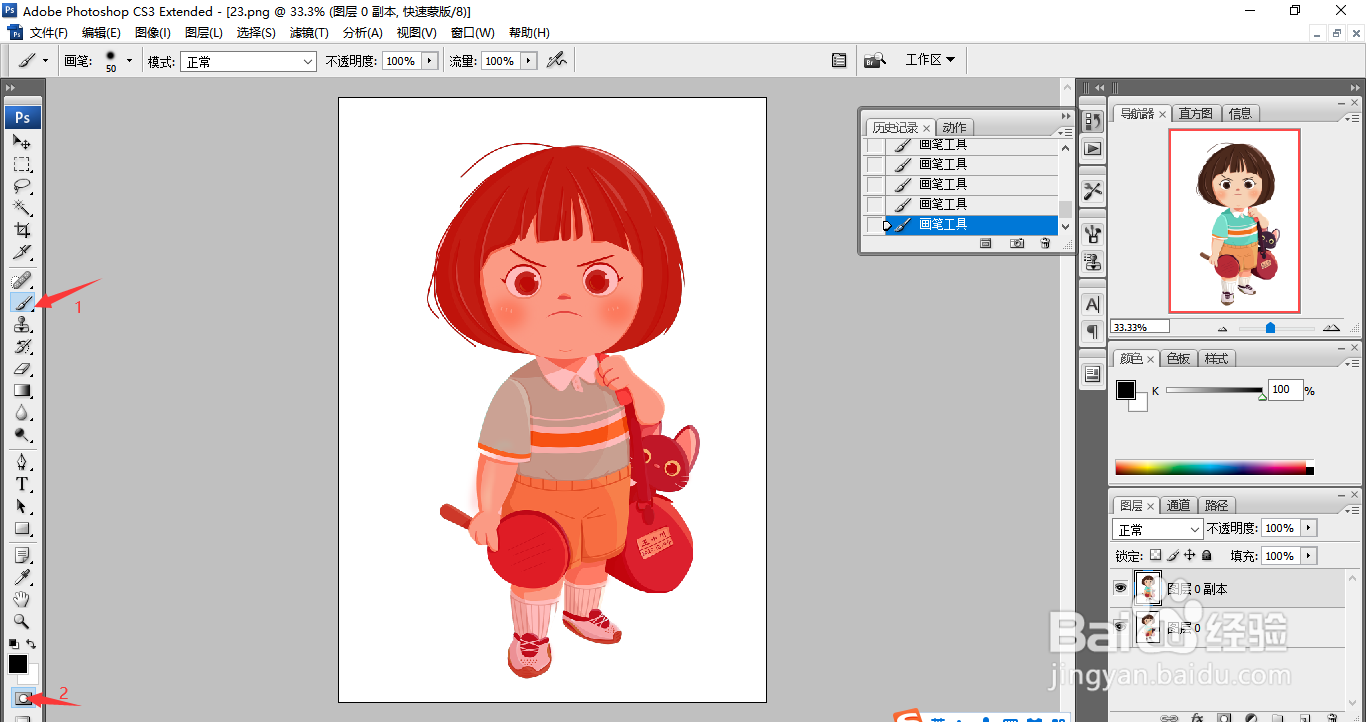Select the Hand tool
Image resolution: width=1366 pixels, height=722 pixels.
point(22,599)
